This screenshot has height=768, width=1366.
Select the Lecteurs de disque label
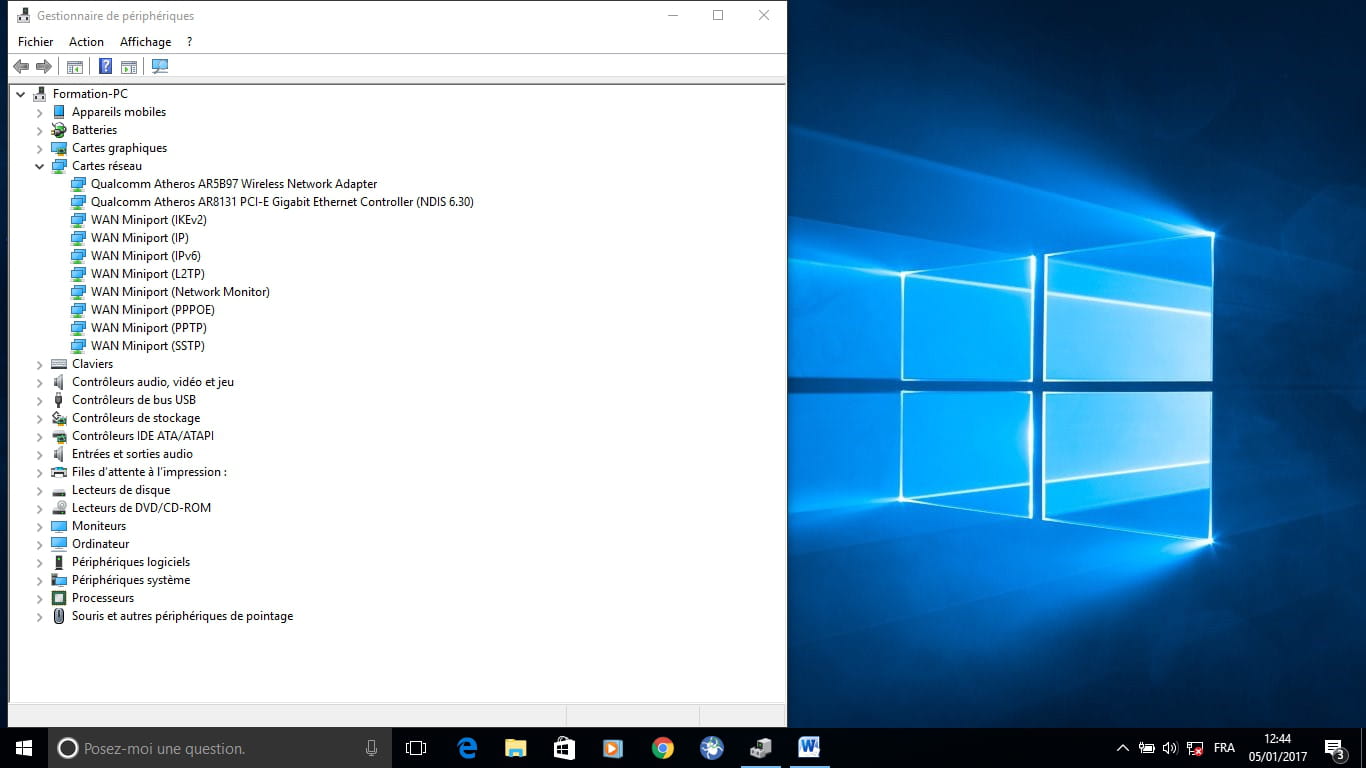click(121, 490)
